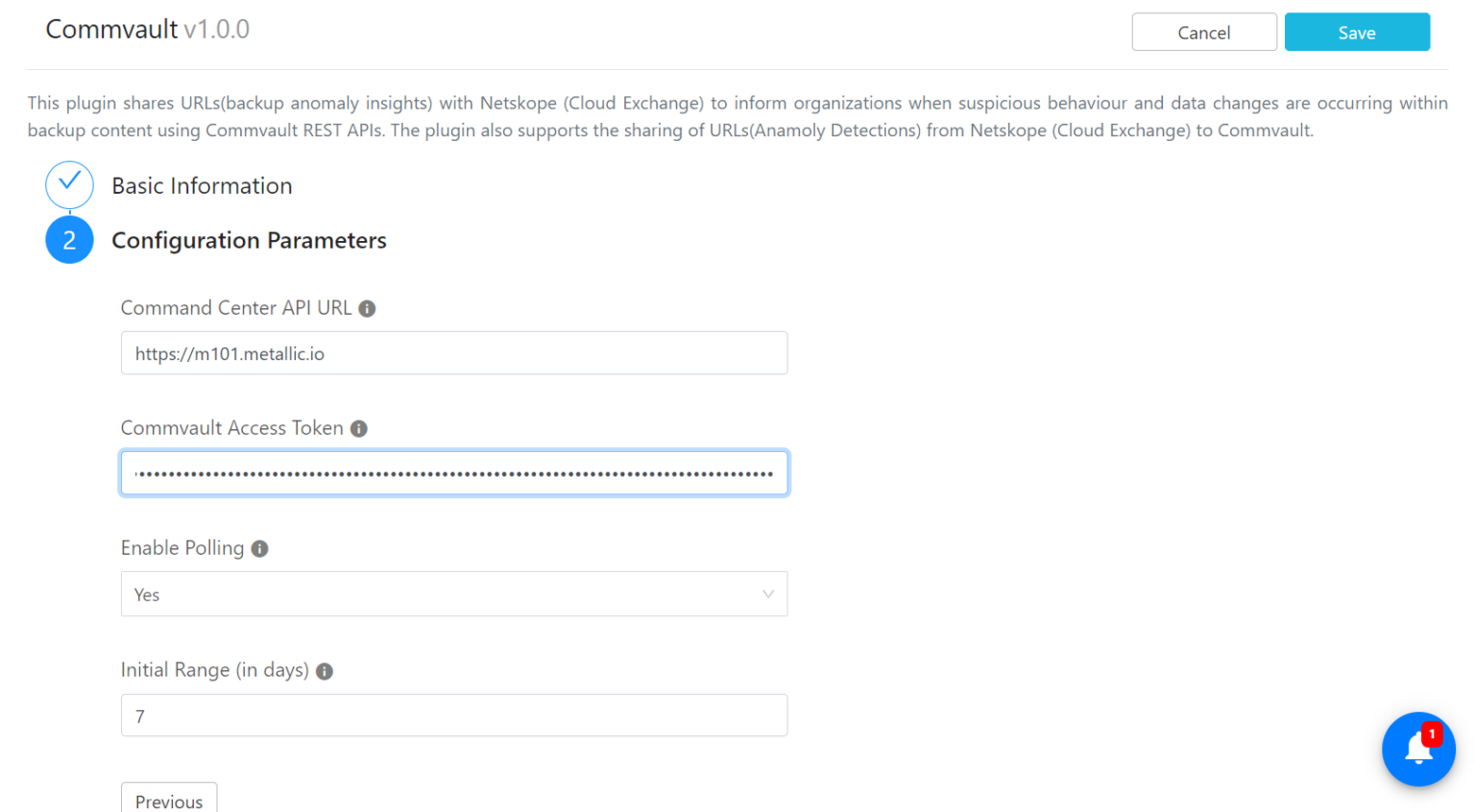Click the chevron on the Yes dropdown
The image size is (1475, 812).
[767, 593]
